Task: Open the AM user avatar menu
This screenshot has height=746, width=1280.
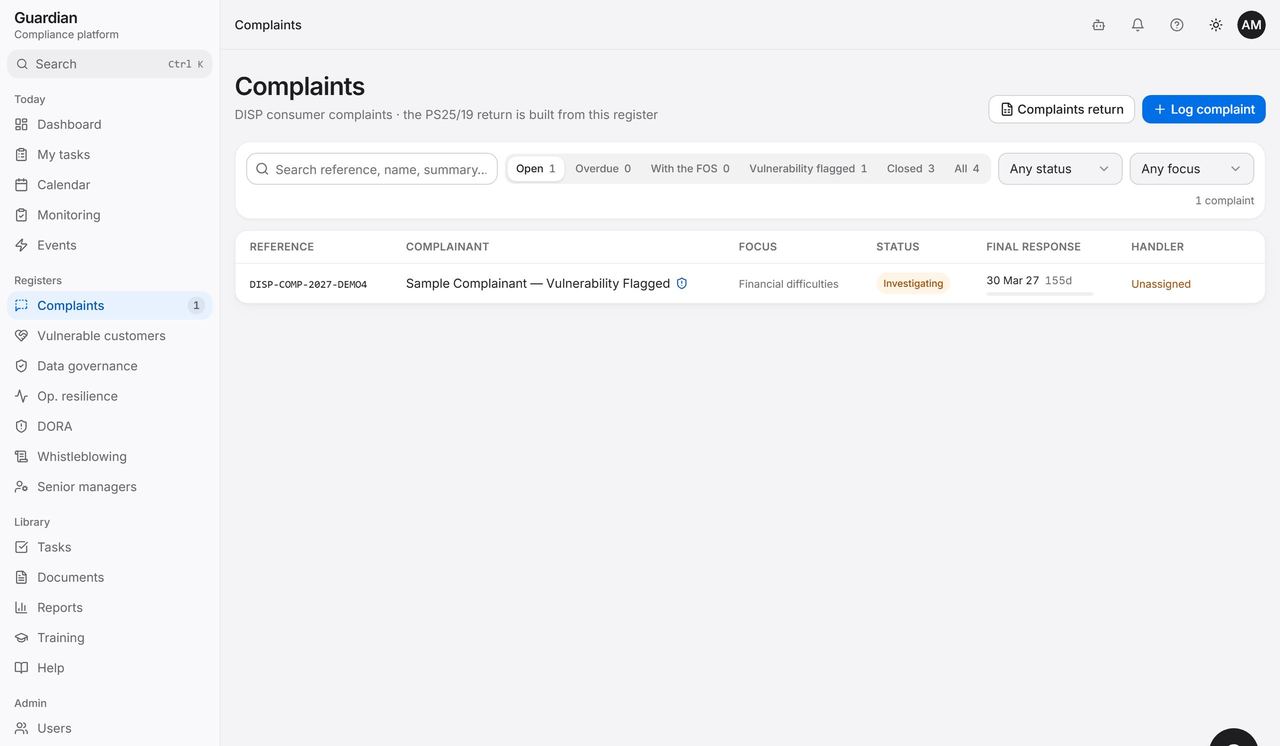Action: point(1251,25)
